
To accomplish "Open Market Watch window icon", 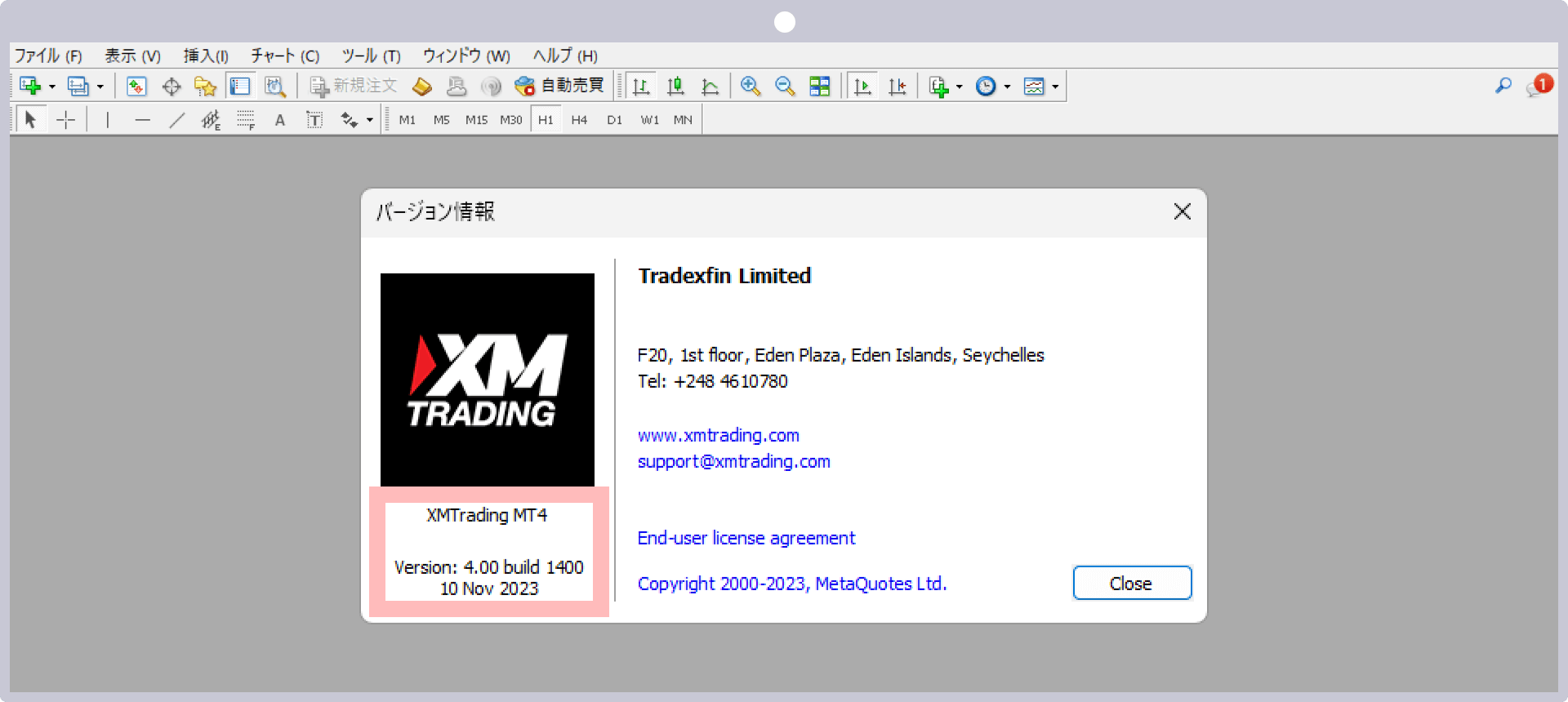I will point(136,86).
